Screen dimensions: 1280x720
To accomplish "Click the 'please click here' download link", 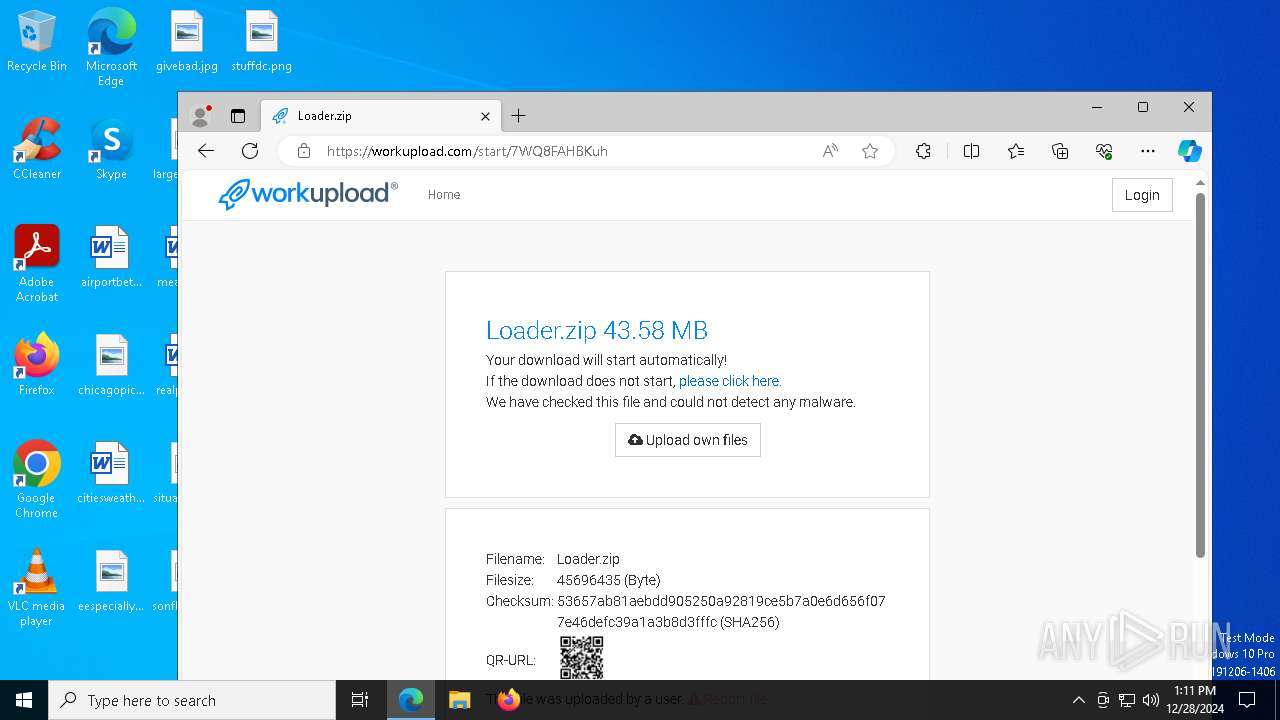I will point(730,381).
